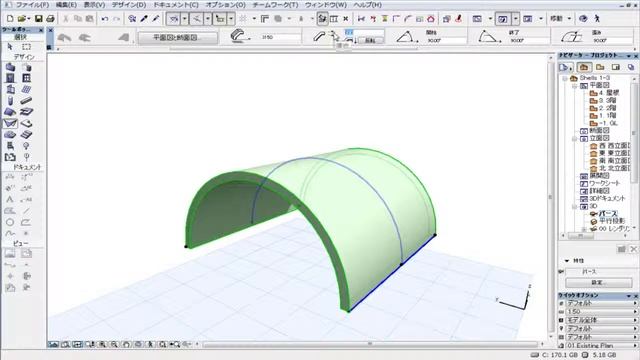This screenshot has height=360, width=640.
Task: Click the Pick Up Parameters eyedropper icon
Action: [144, 19]
